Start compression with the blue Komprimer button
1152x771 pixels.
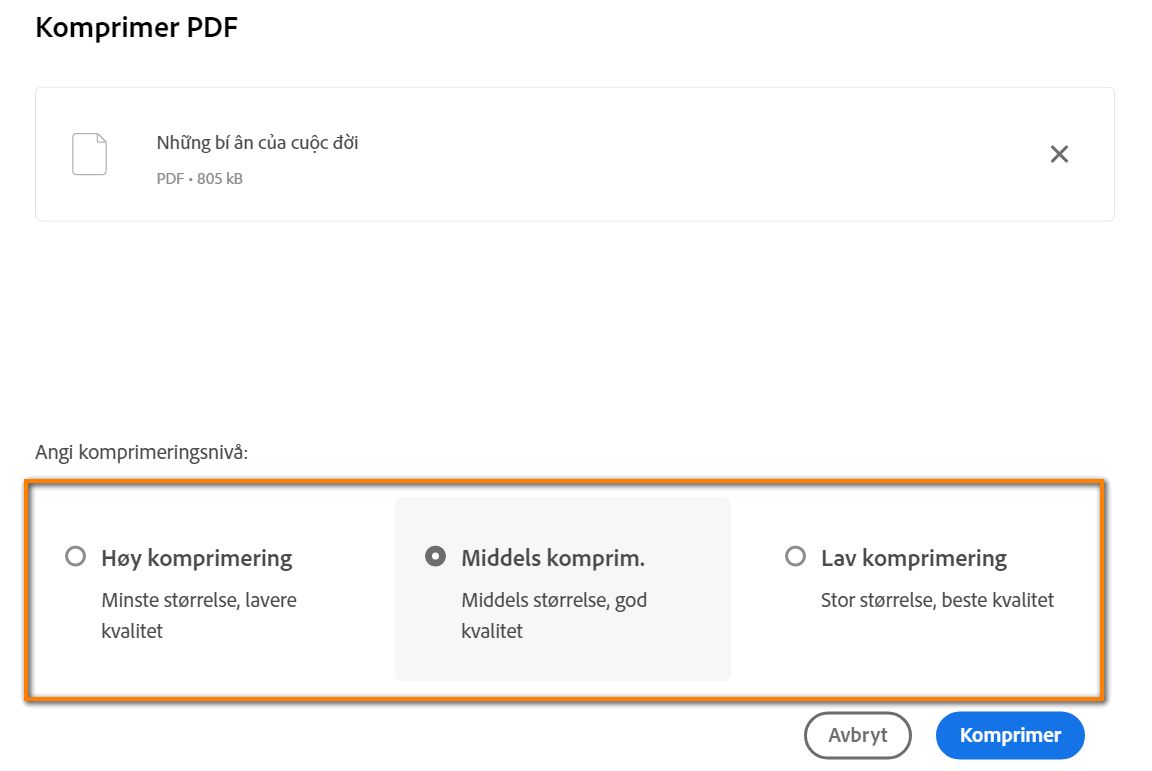[x=1009, y=734]
